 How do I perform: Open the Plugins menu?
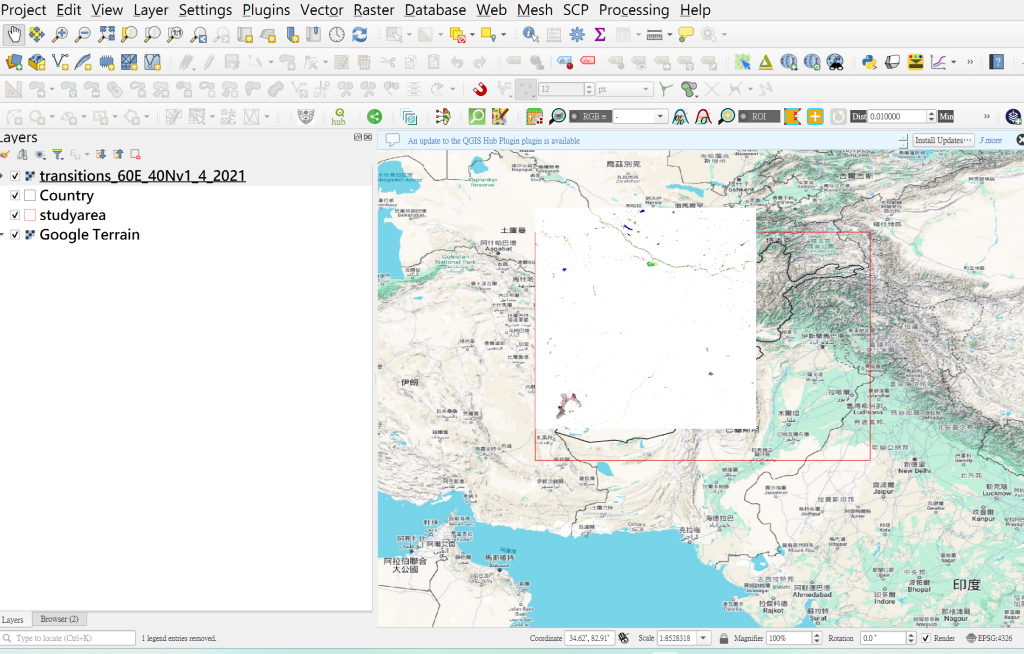coord(266,10)
